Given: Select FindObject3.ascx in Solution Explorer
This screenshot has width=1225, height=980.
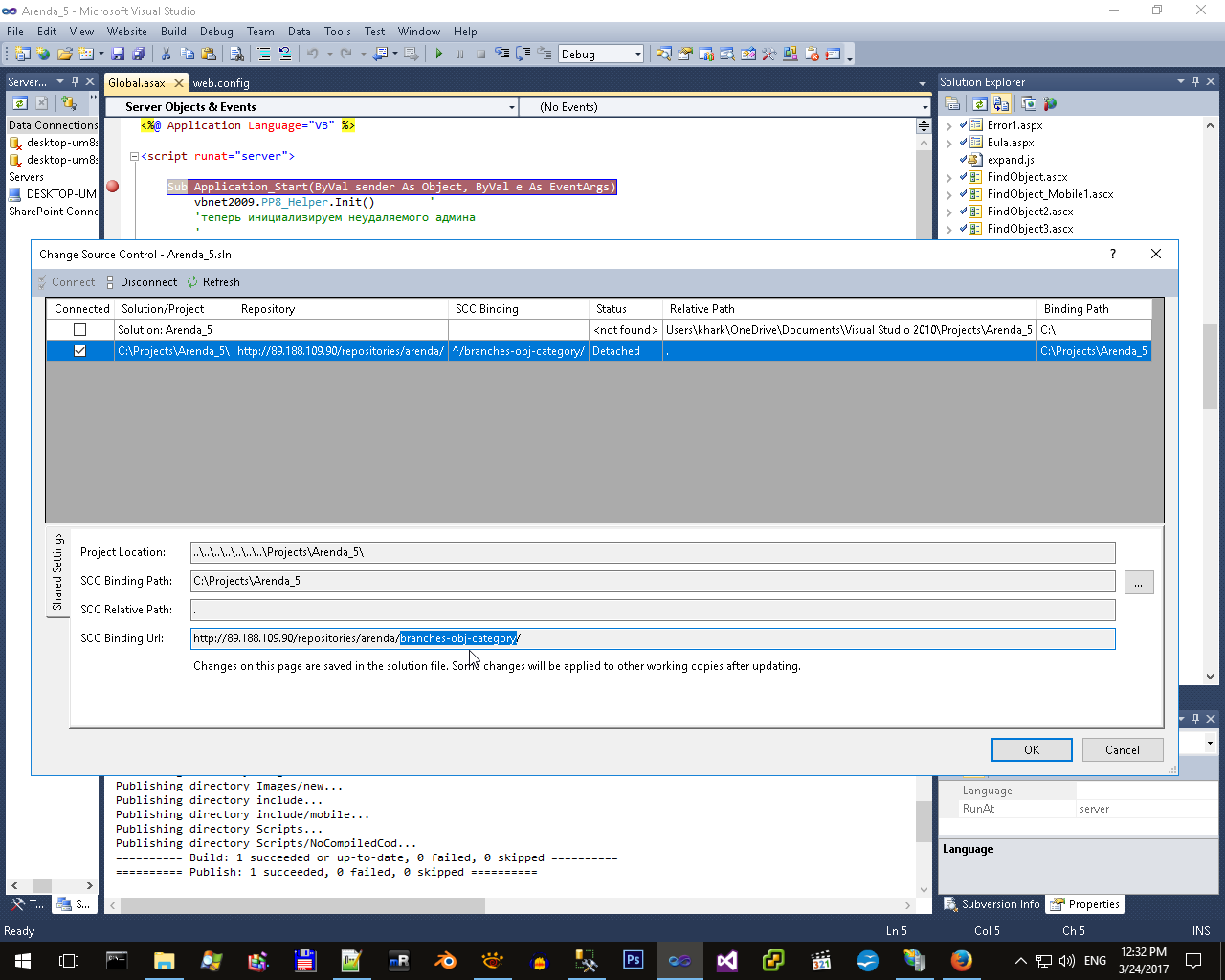Looking at the screenshot, I should [1030, 229].
